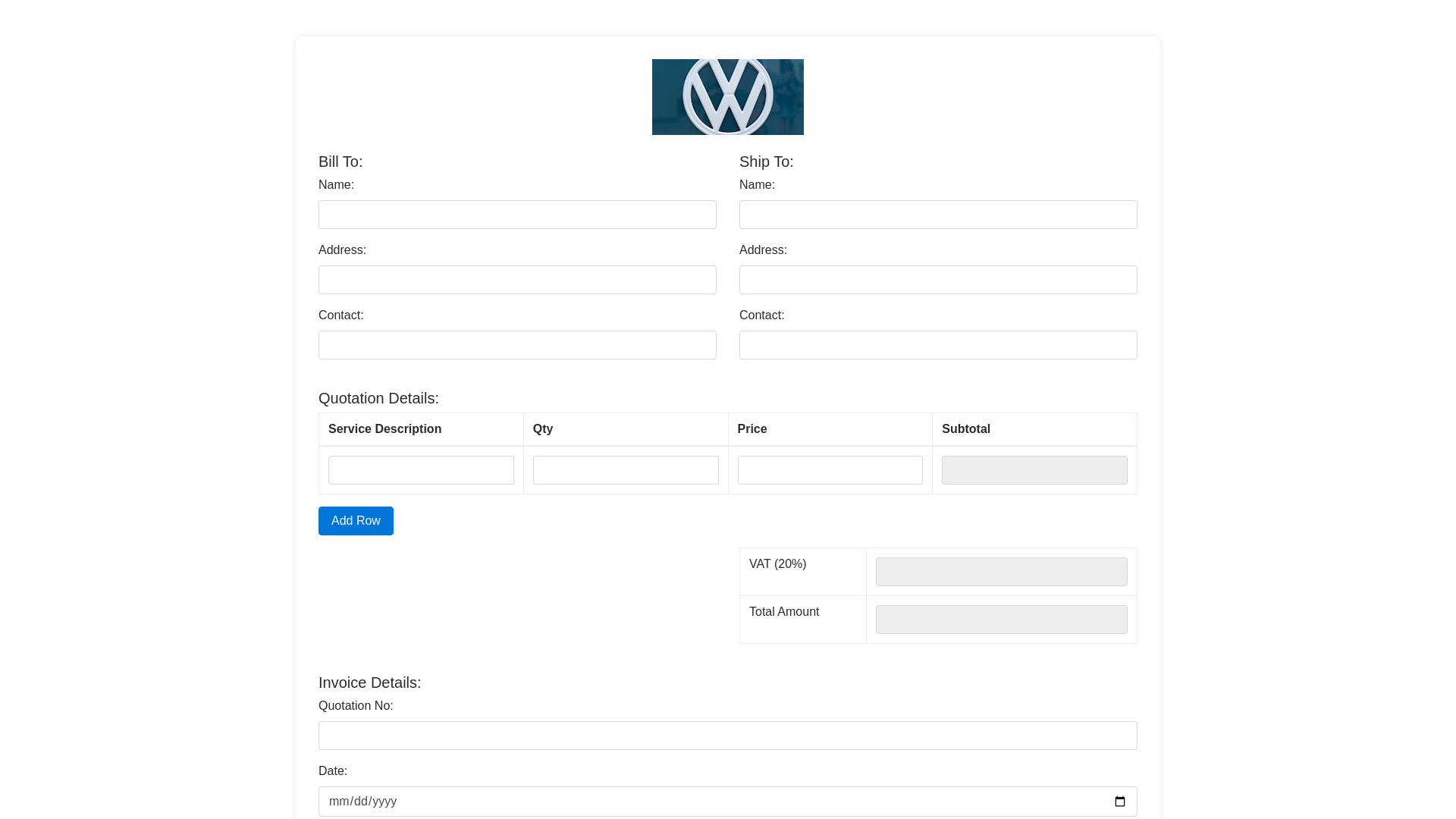Open the date picker calendar icon
Screen dimensions: 1456x819
(x=1119, y=802)
